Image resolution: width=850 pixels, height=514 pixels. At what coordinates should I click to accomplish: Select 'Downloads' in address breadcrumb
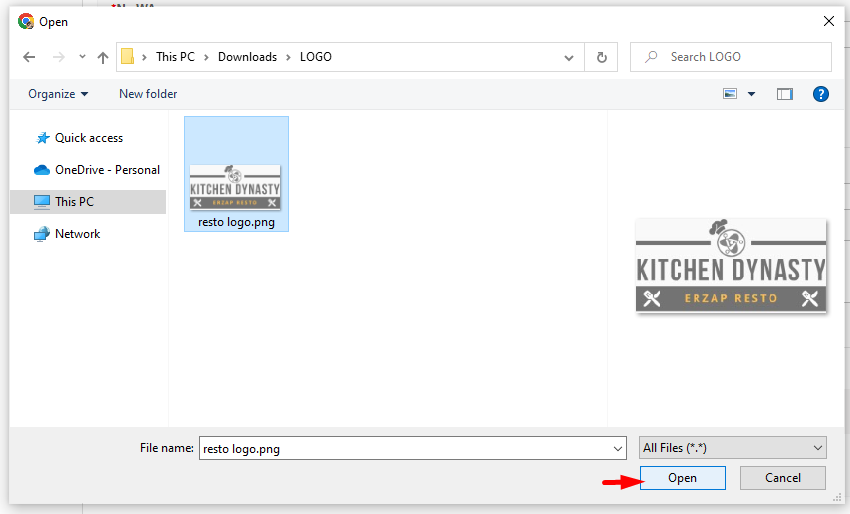coord(247,56)
